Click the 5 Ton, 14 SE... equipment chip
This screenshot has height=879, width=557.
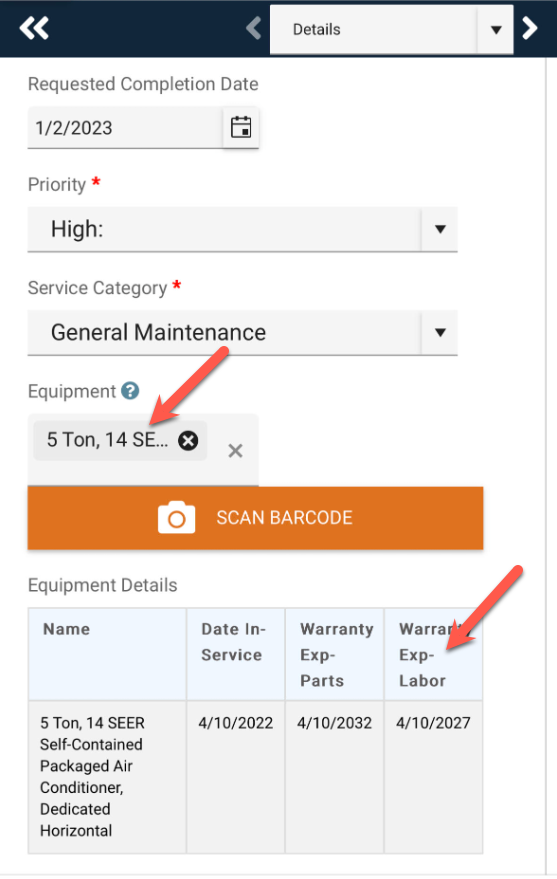click(108, 440)
